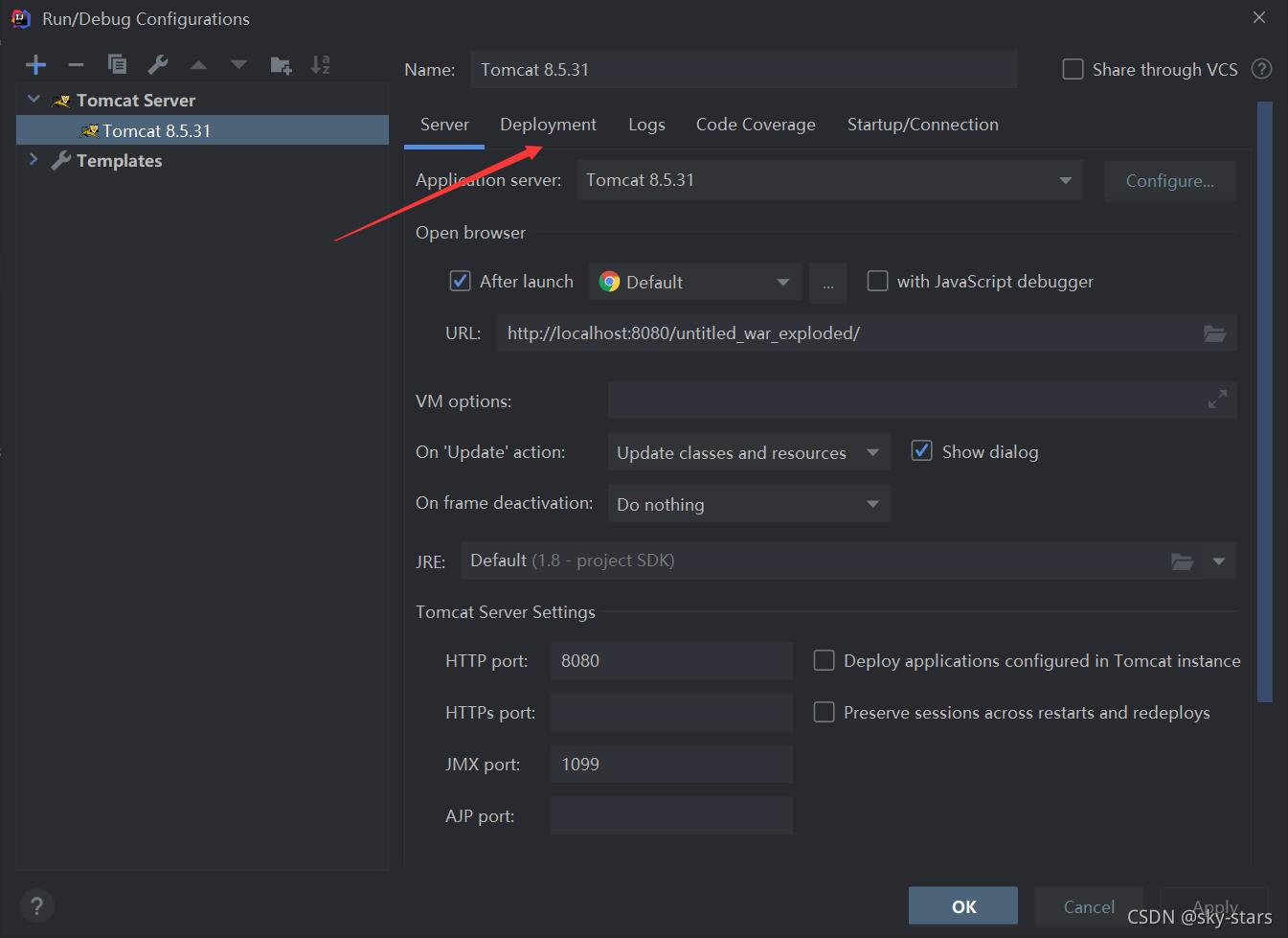Sort configurations alphabetically
This screenshot has height=938, width=1288.
pyautogui.click(x=321, y=64)
